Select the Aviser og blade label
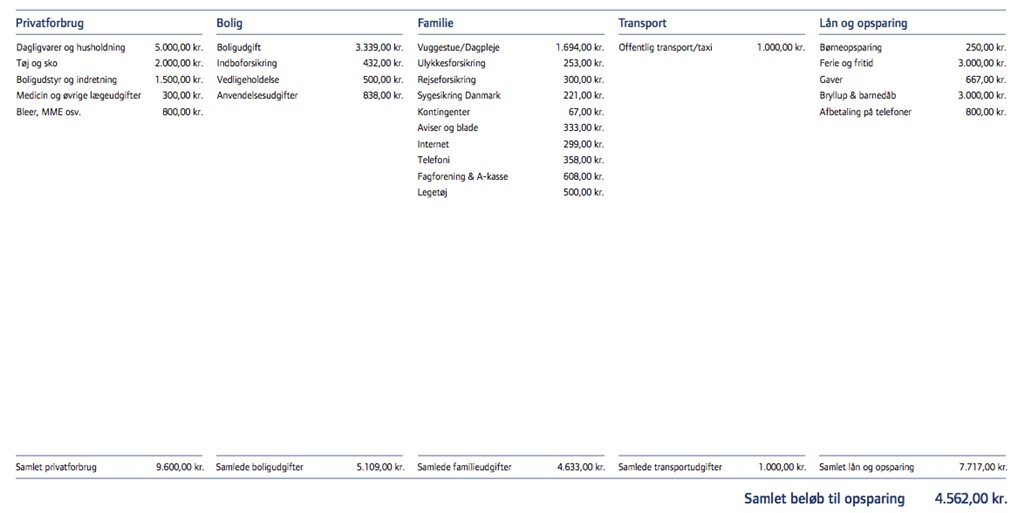The width and height of the screenshot is (1024, 513). [x=448, y=127]
